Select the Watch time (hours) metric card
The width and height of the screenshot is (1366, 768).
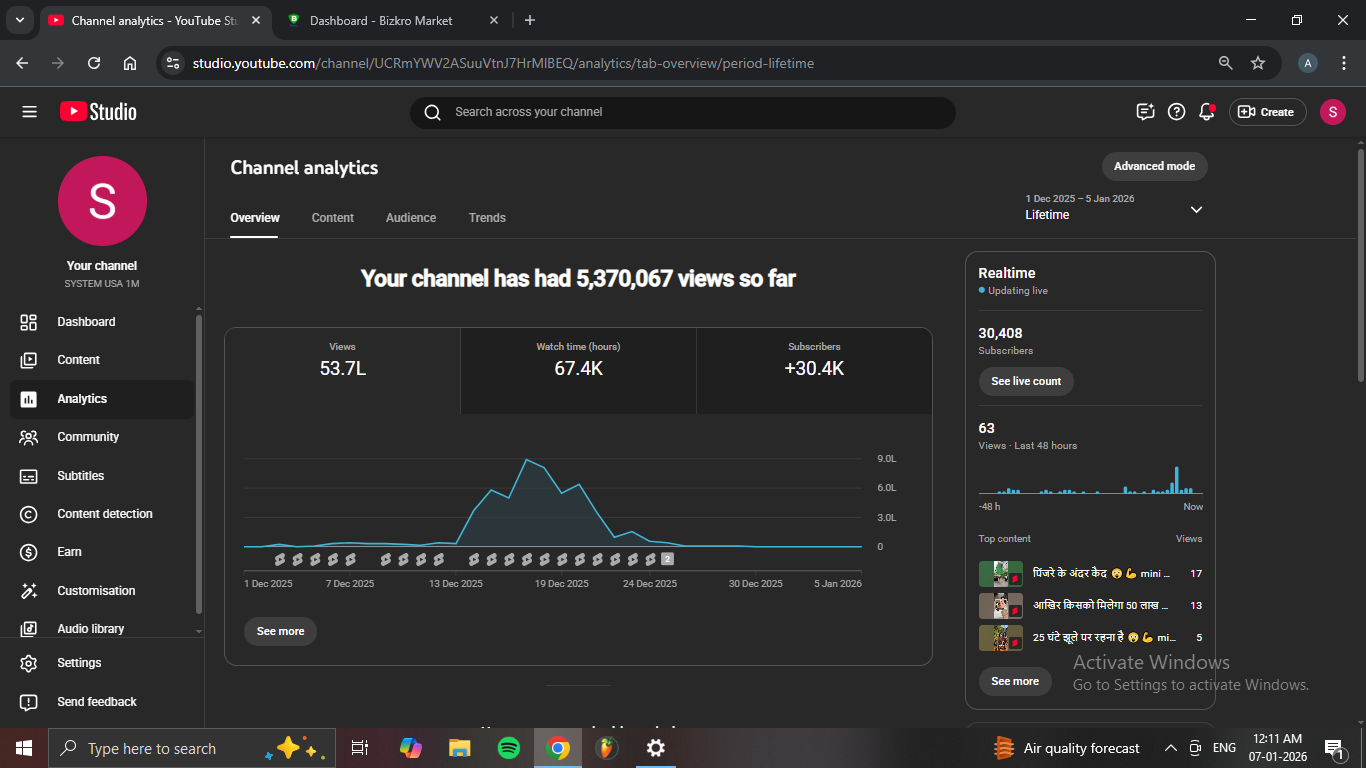coord(578,361)
